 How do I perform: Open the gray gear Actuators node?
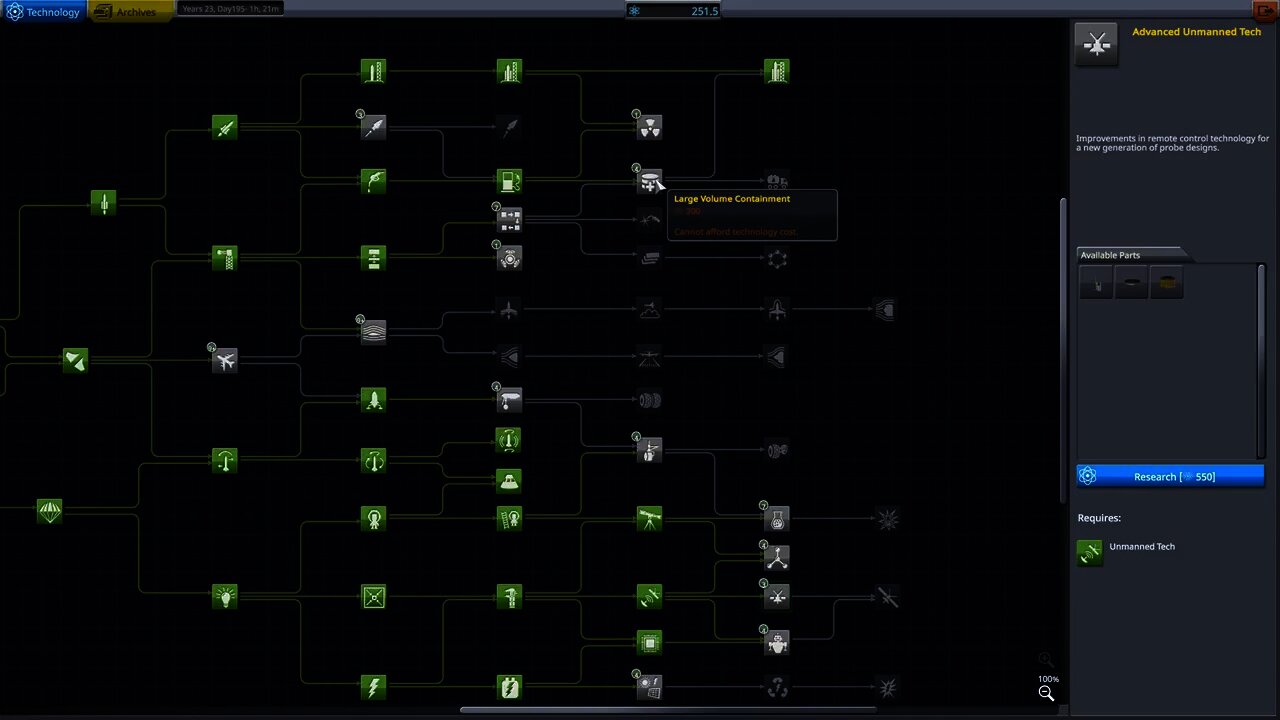tap(509, 259)
